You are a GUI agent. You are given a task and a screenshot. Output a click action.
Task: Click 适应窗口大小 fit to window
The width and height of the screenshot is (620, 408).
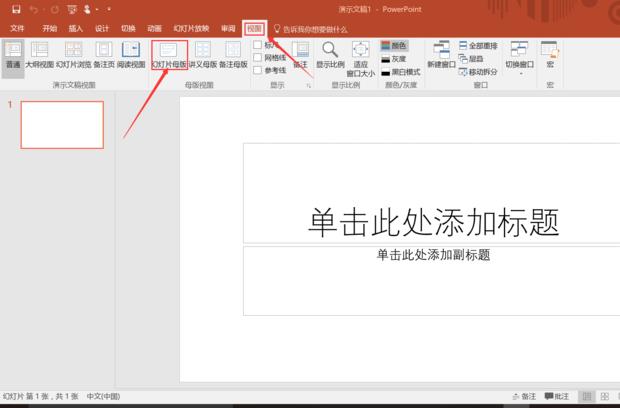360,56
